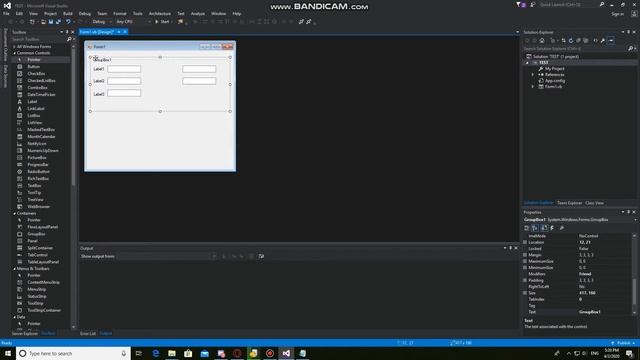
Task: Expand the References node in Solution Explorer
Action: (533, 75)
